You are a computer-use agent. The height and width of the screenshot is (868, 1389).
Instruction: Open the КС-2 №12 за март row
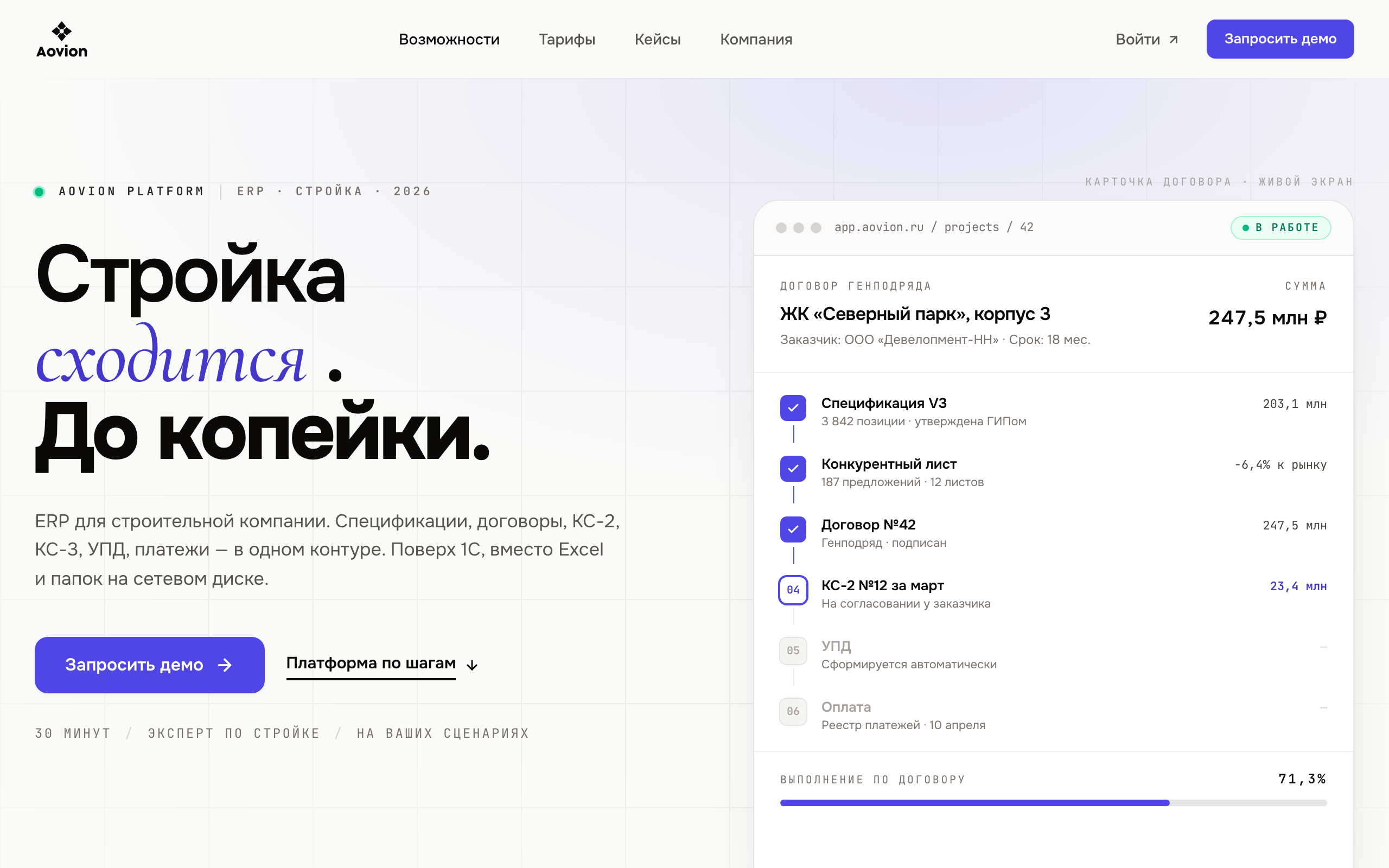1053,594
